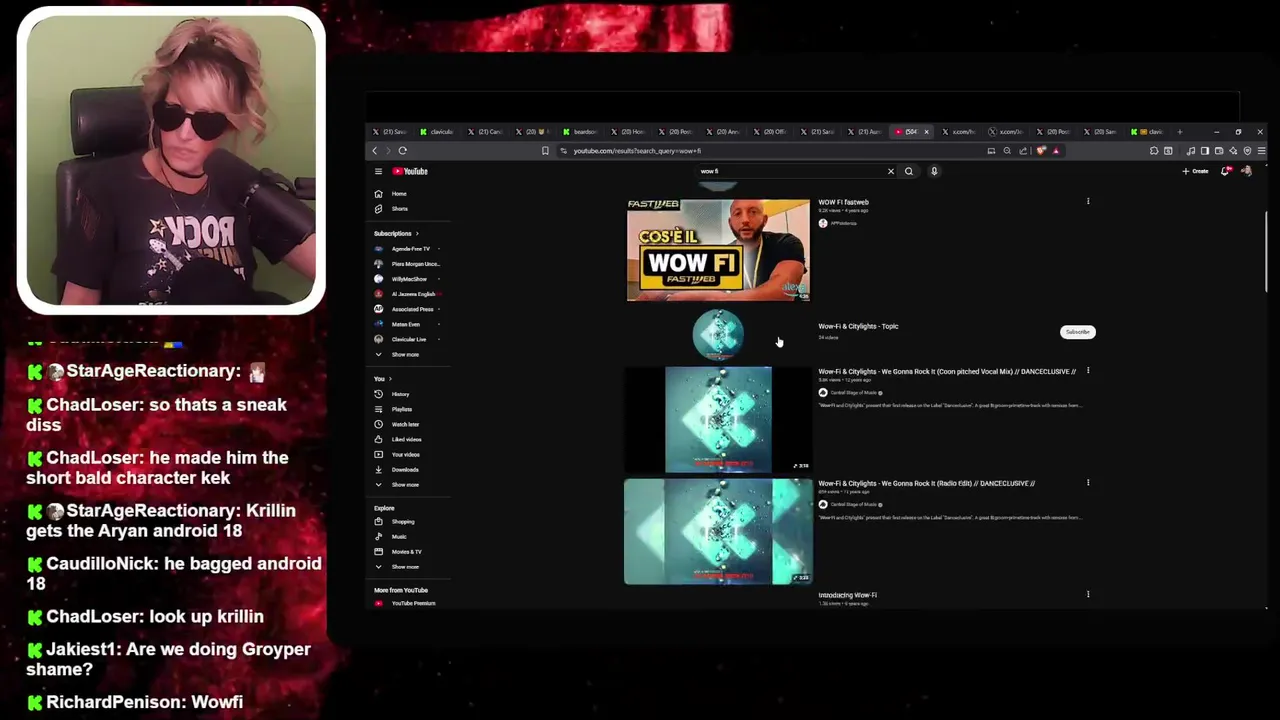Open Shopping under Explore
Viewport: 1280px width, 720px height.
click(410, 522)
